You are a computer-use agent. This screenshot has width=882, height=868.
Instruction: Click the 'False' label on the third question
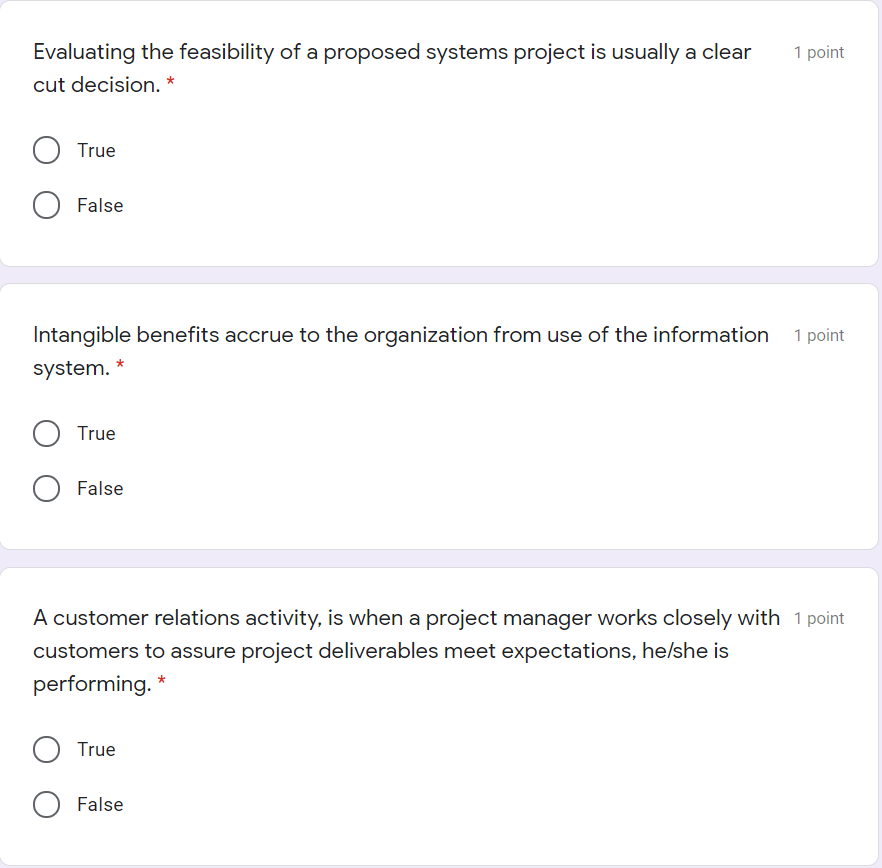tap(99, 804)
